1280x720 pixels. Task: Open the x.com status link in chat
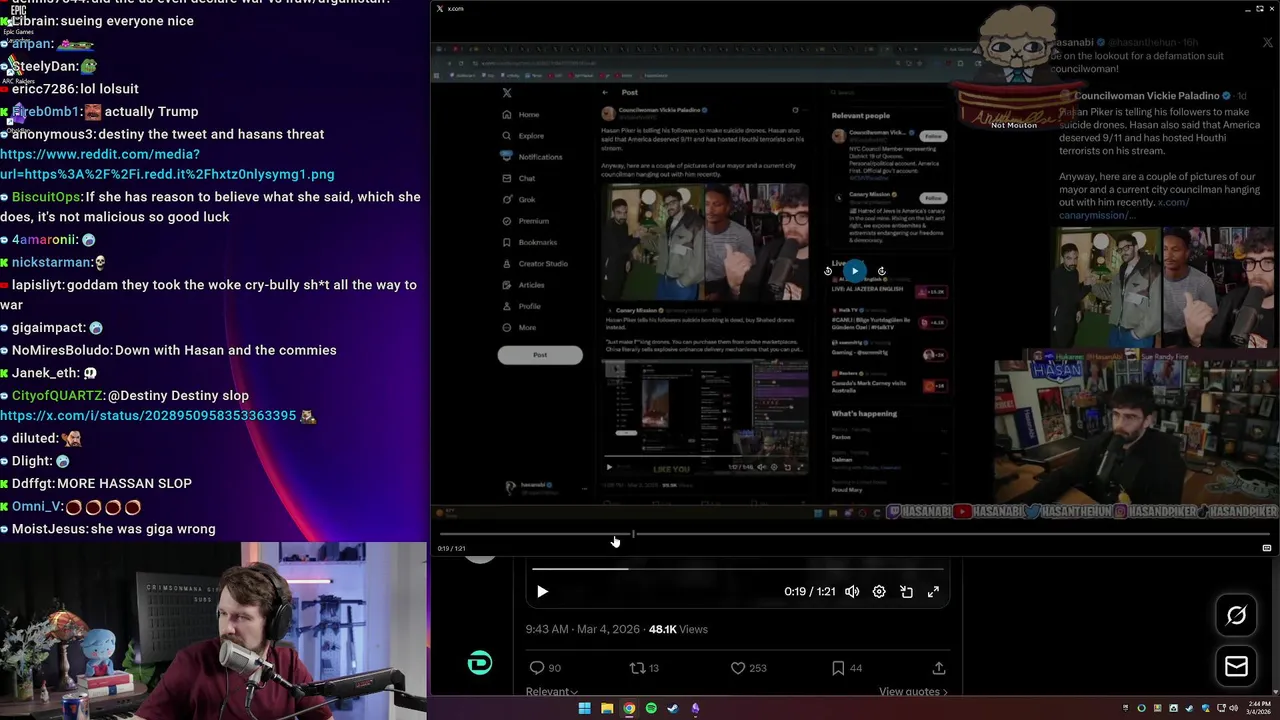pyautogui.click(x=148, y=416)
